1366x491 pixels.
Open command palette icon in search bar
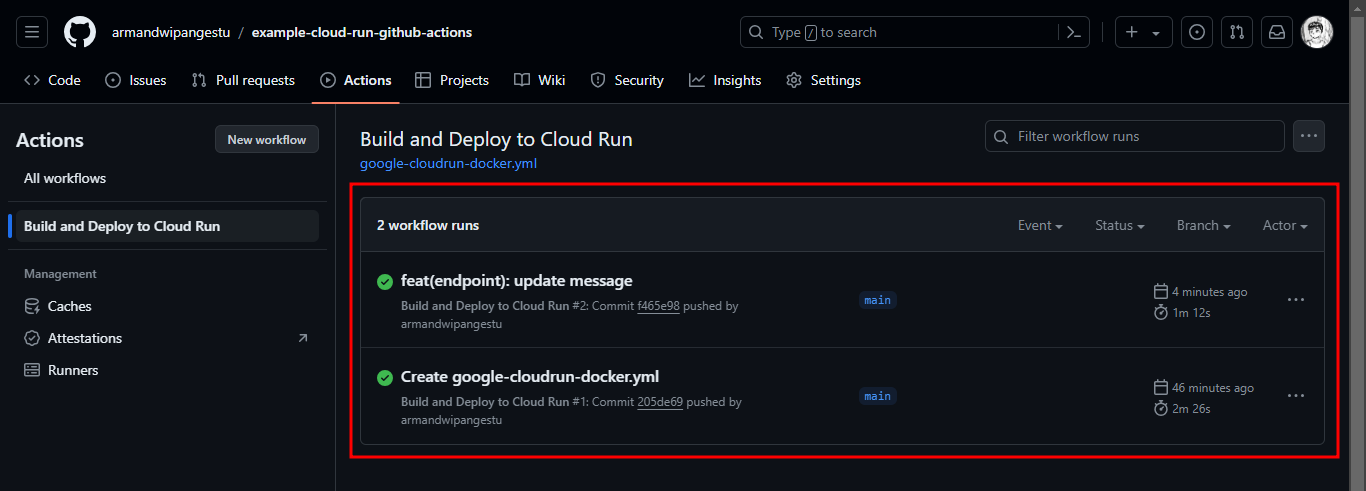1073,32
